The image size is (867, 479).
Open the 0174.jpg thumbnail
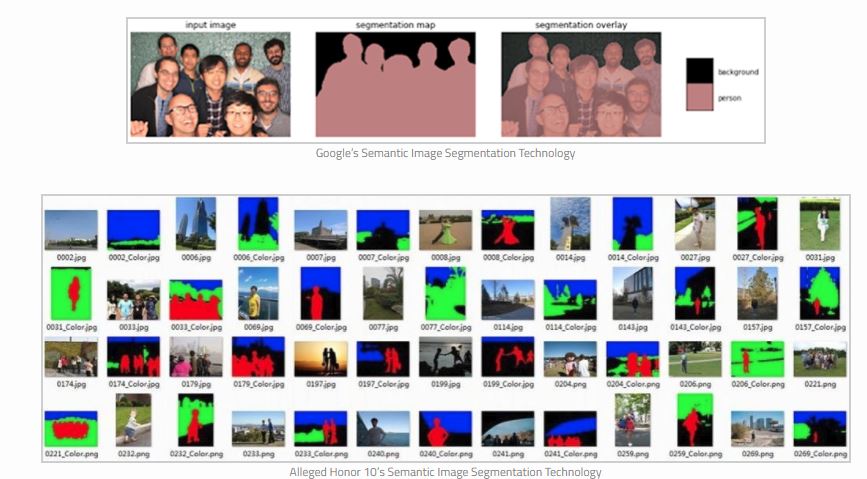71,357
